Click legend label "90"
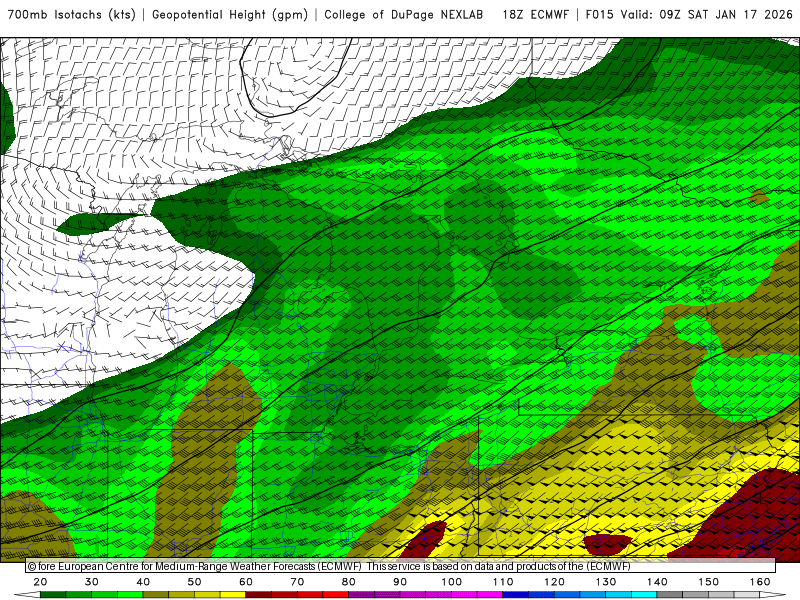800x600 pixels. 400,582
